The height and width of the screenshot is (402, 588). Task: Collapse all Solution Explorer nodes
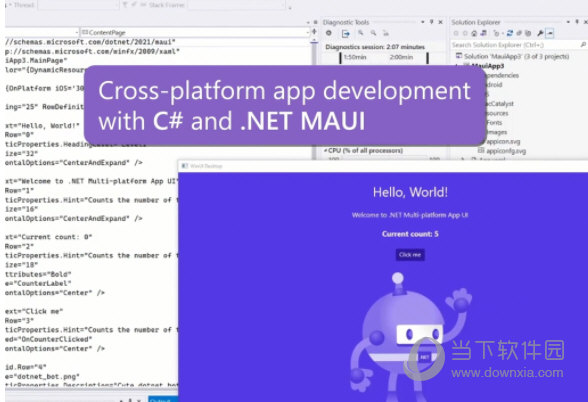519,33
